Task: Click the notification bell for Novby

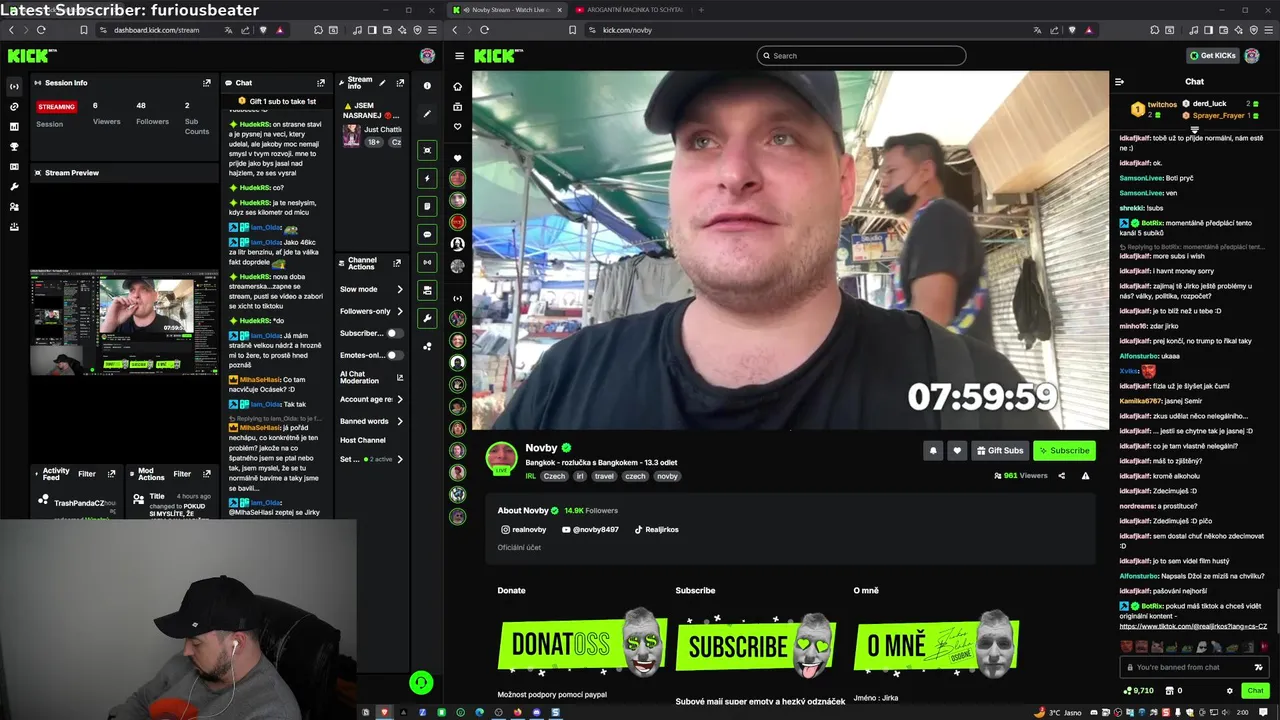Action: coord(933,451)
